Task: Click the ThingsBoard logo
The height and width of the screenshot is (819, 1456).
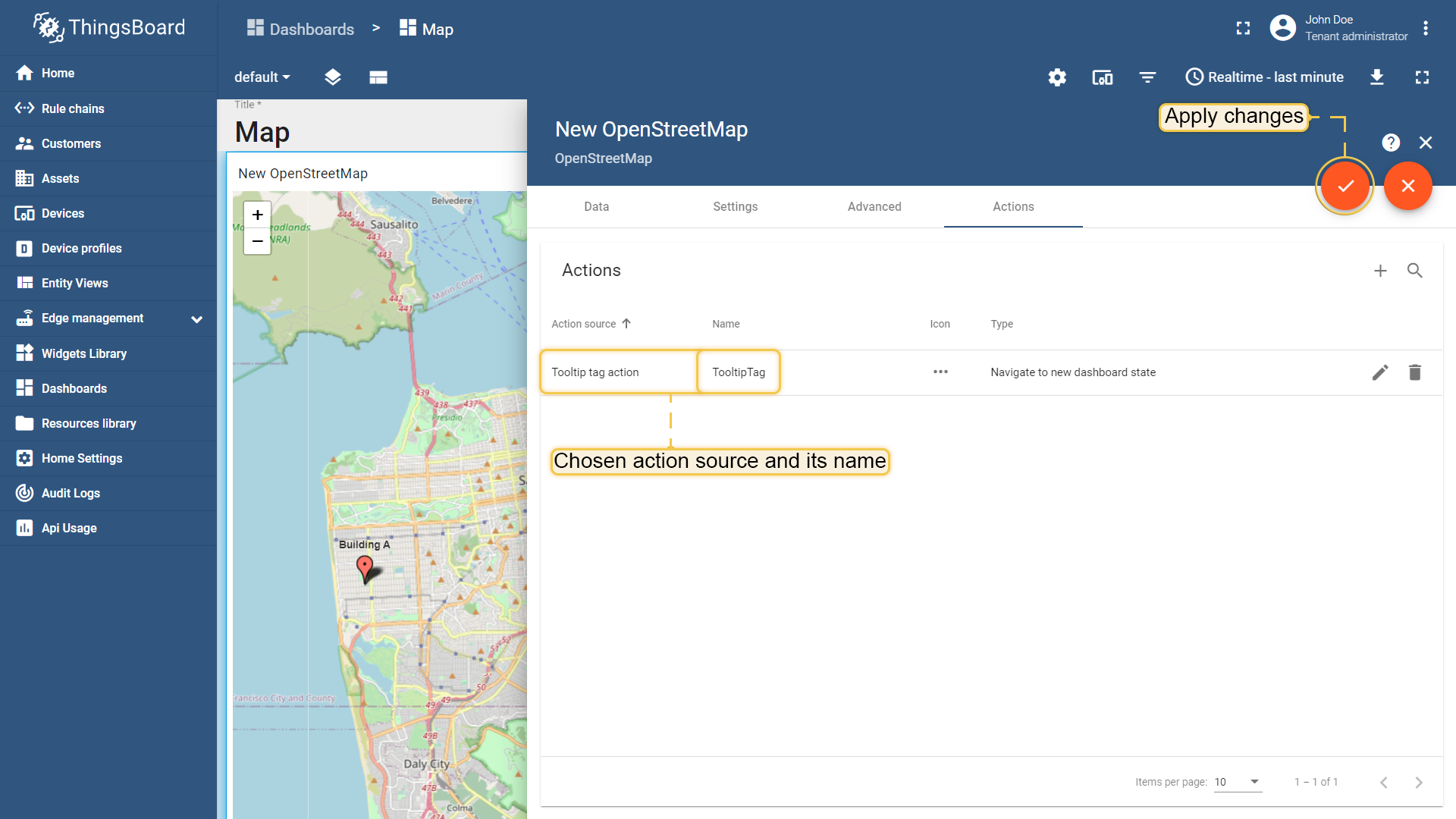Action: pos(109,27)
